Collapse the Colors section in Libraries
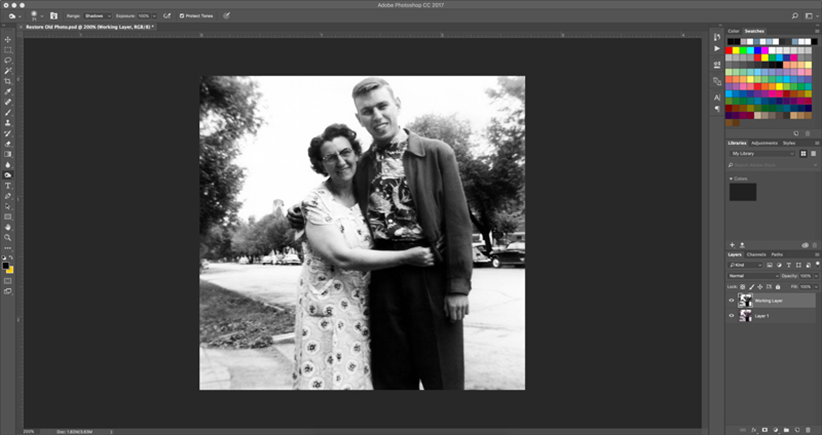 coord(731,179)
